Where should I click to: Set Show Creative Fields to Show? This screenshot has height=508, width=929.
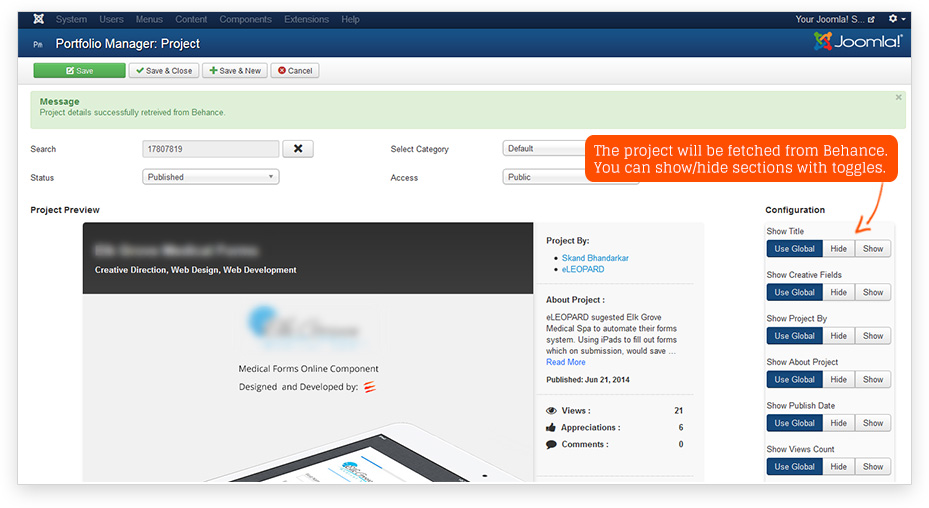click(873, 292)
